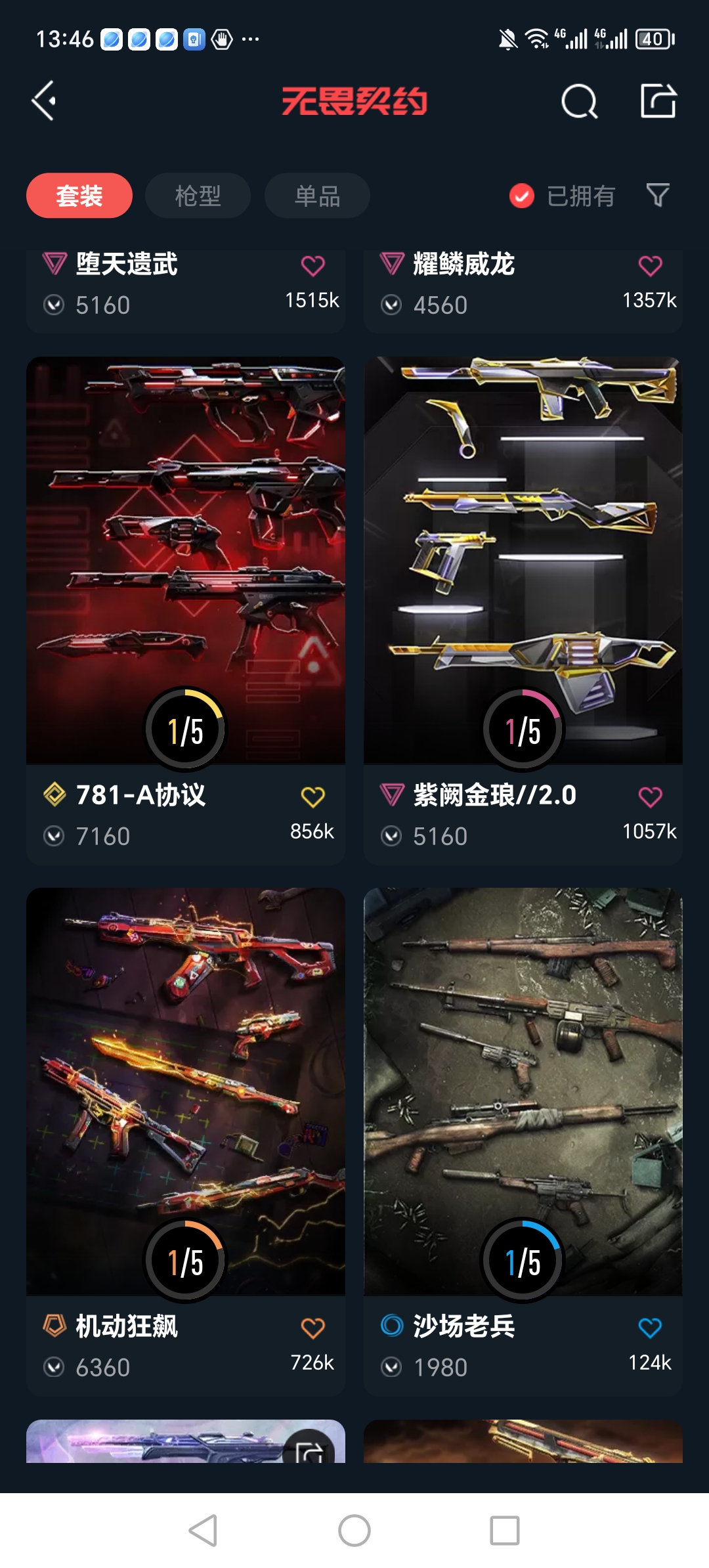Switch to the 枪型 tab
709x1568 pixels.
(x=198, y=196)
